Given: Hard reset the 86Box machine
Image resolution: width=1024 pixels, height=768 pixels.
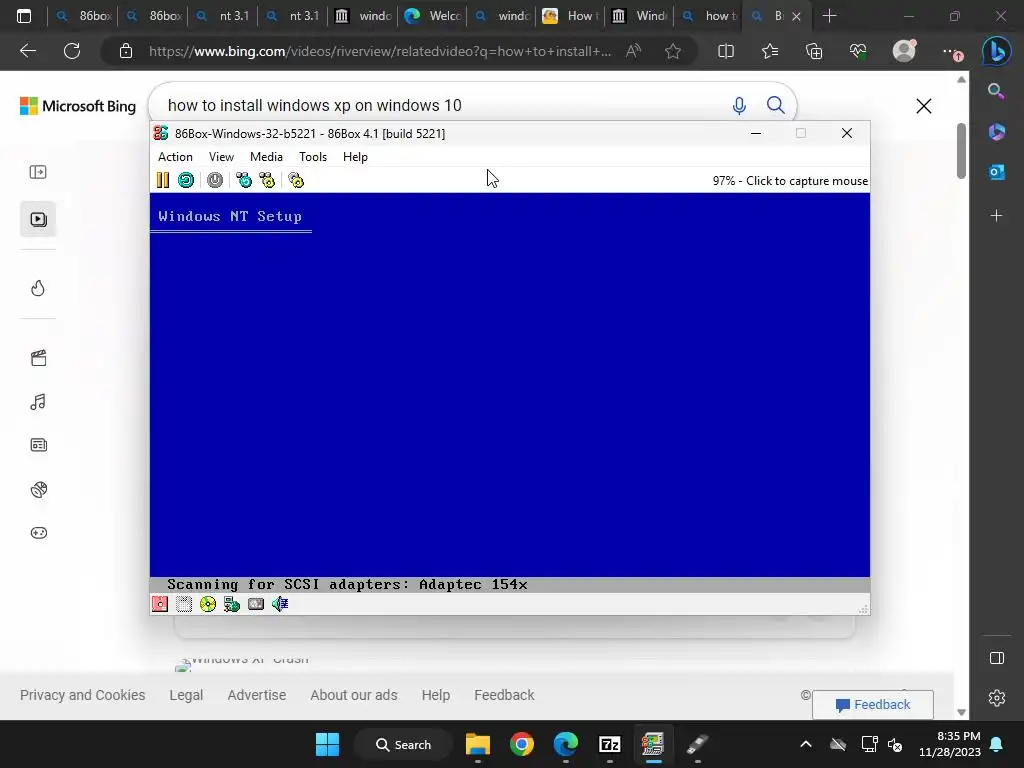Looking at the screenshot, I should [186, 180].
